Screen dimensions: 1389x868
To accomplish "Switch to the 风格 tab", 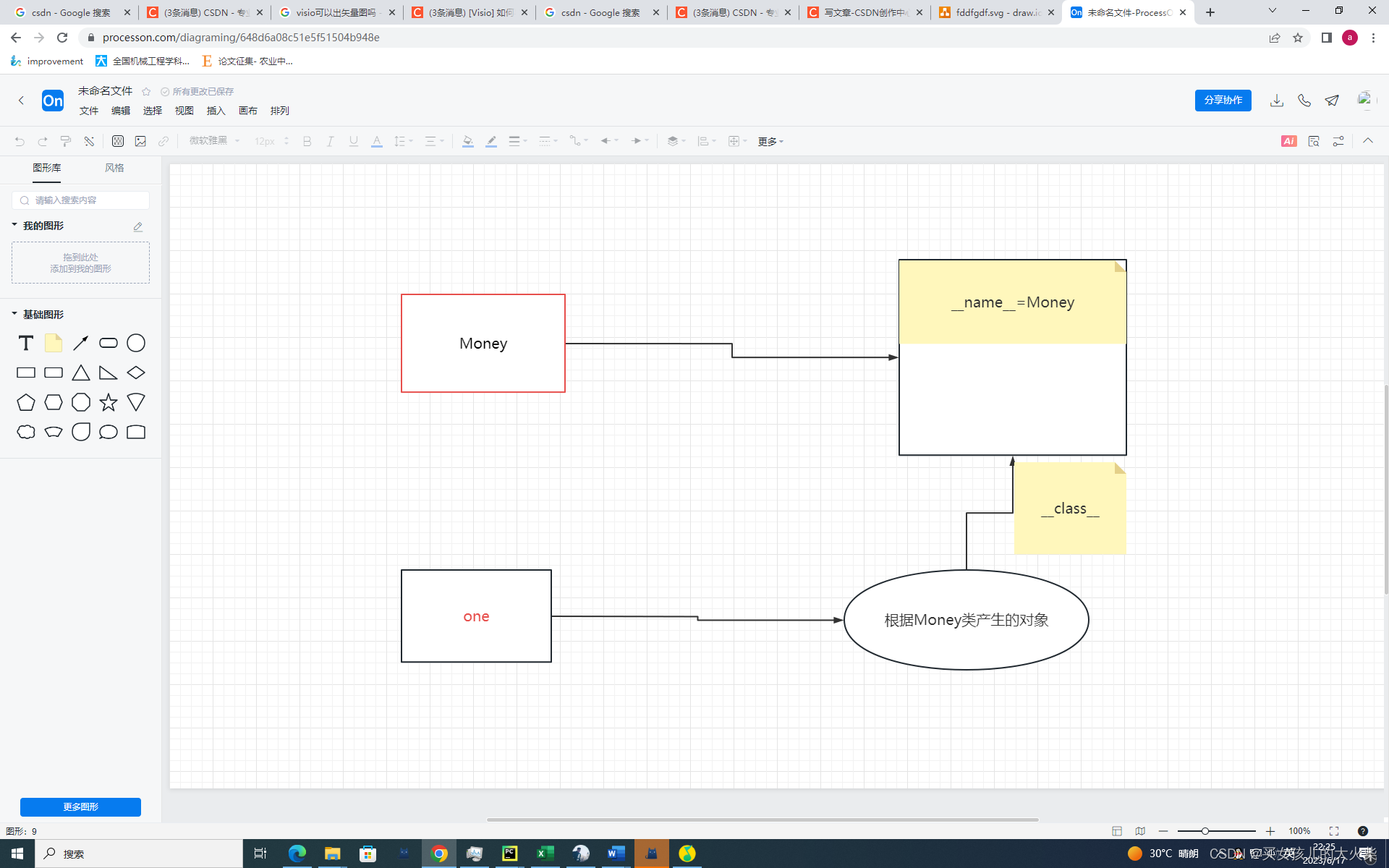I will click(x=114, y=168).
